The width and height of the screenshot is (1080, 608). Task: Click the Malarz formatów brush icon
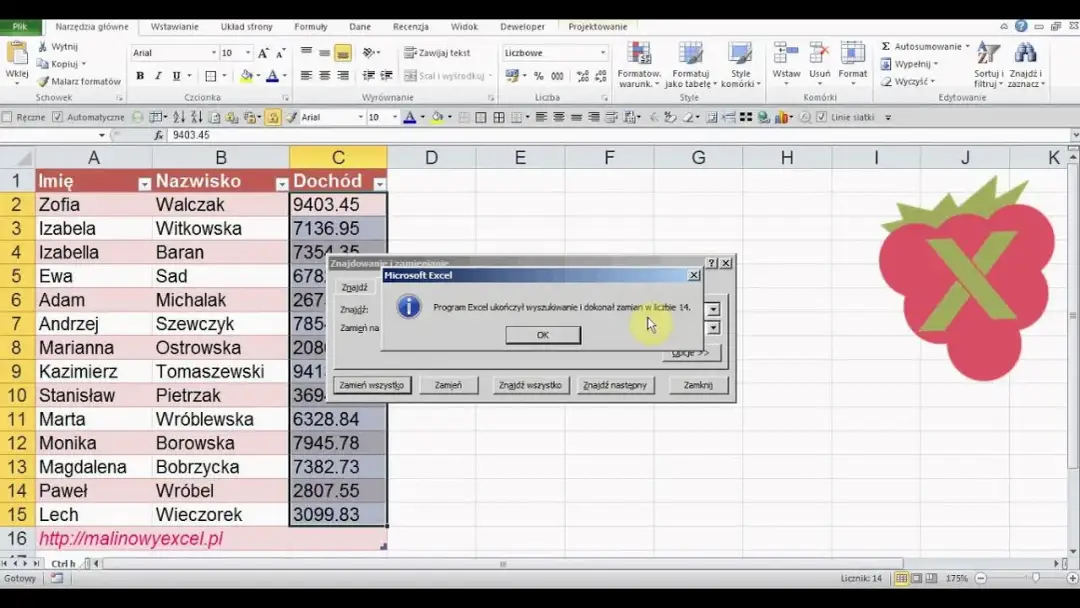coord(43,82)
